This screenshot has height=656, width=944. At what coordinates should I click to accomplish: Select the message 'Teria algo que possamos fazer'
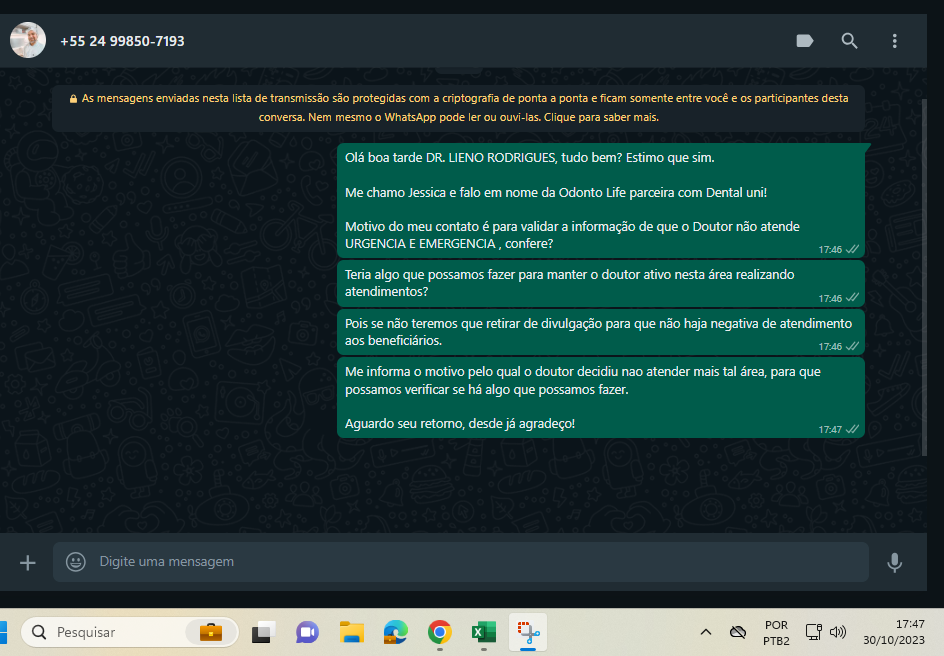600,283
